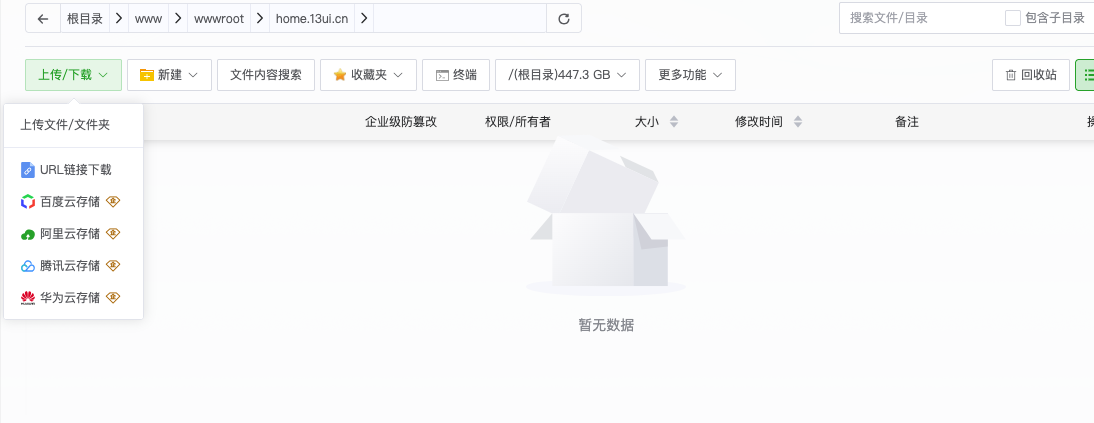Screen dimensions: 1094x423
Task: Click the green list view icon
Action: (1087, 75)
